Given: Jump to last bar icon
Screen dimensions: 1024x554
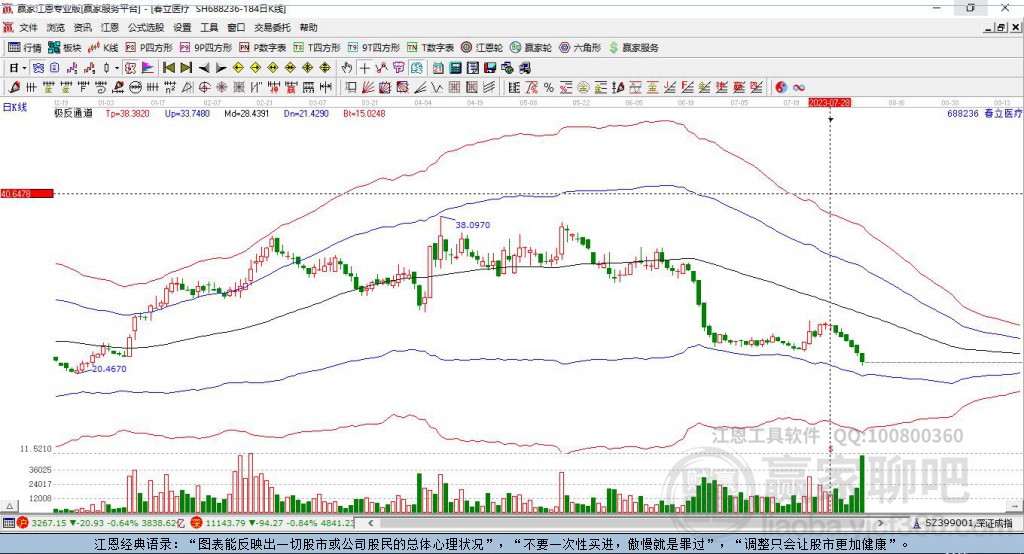Looking at the screenshot, I should point(186,68).
